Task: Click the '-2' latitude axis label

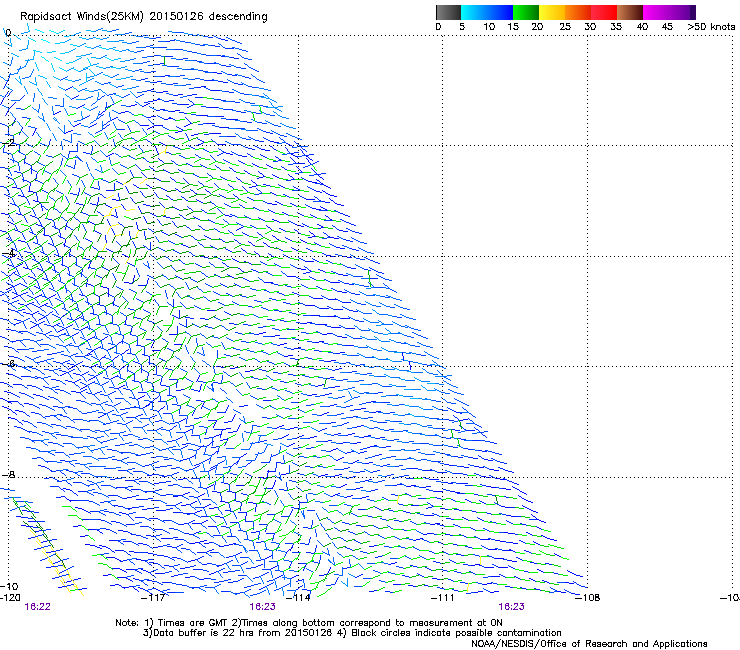Action: click(9, 143)
